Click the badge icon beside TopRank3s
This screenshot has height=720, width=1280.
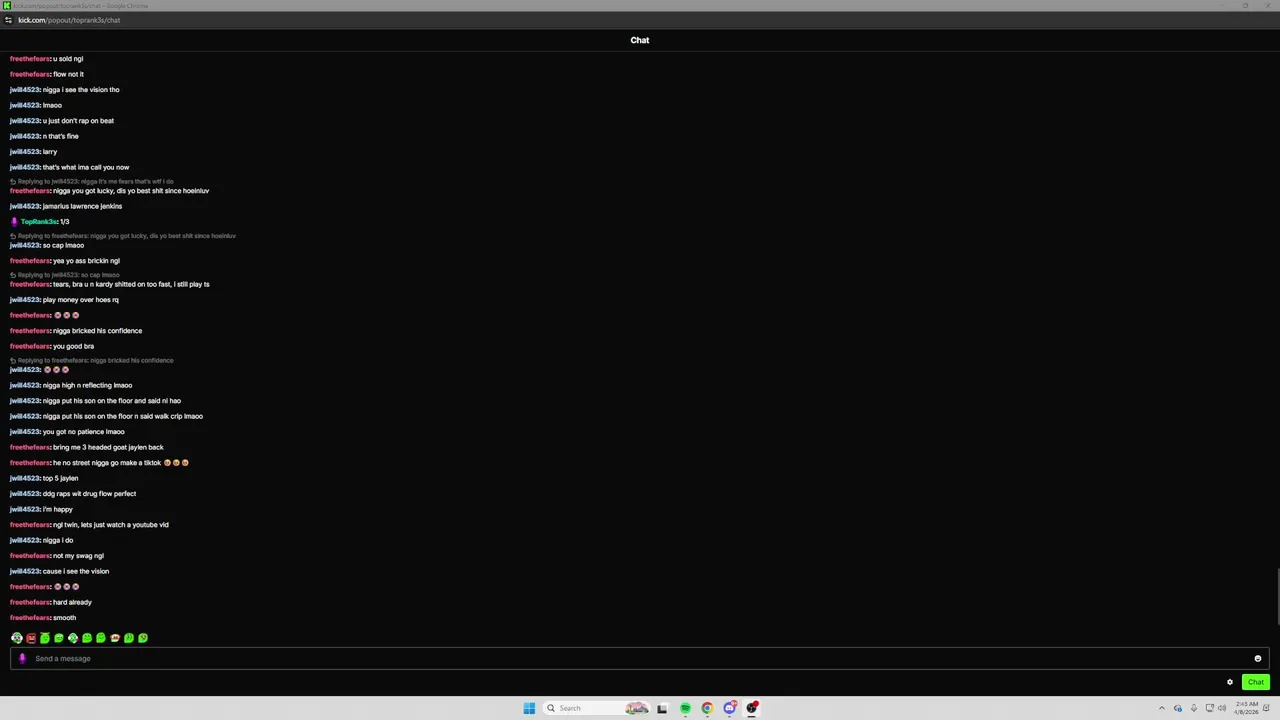click(14, 221)
